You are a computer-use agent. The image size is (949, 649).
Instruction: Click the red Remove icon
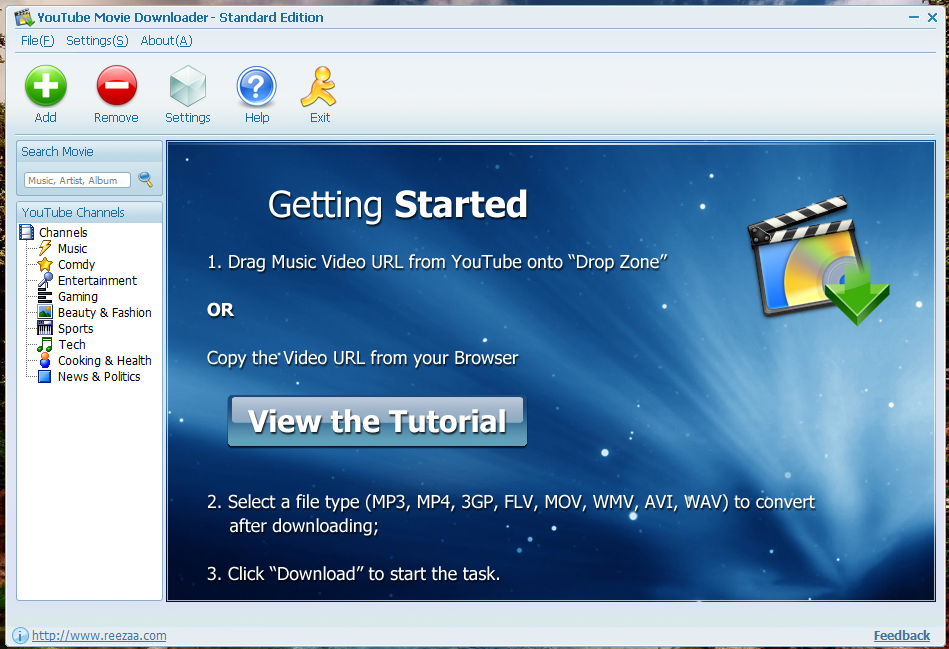[116, 85]
